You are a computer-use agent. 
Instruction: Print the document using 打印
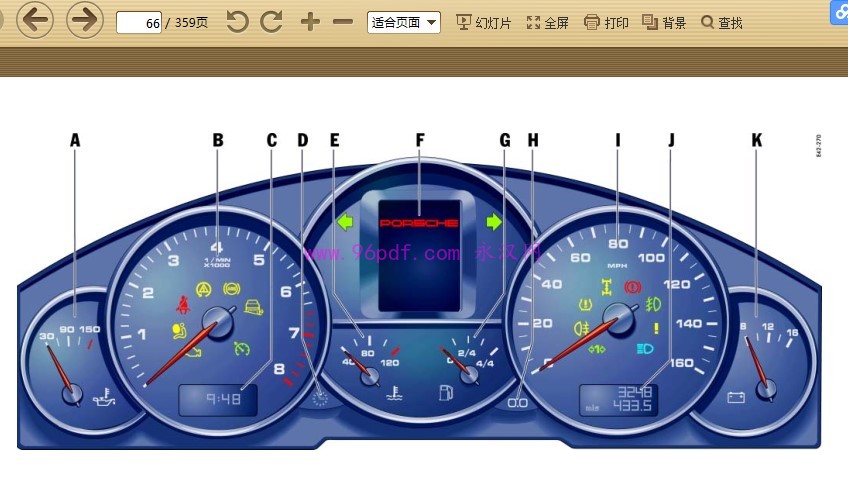click(606, 22)
